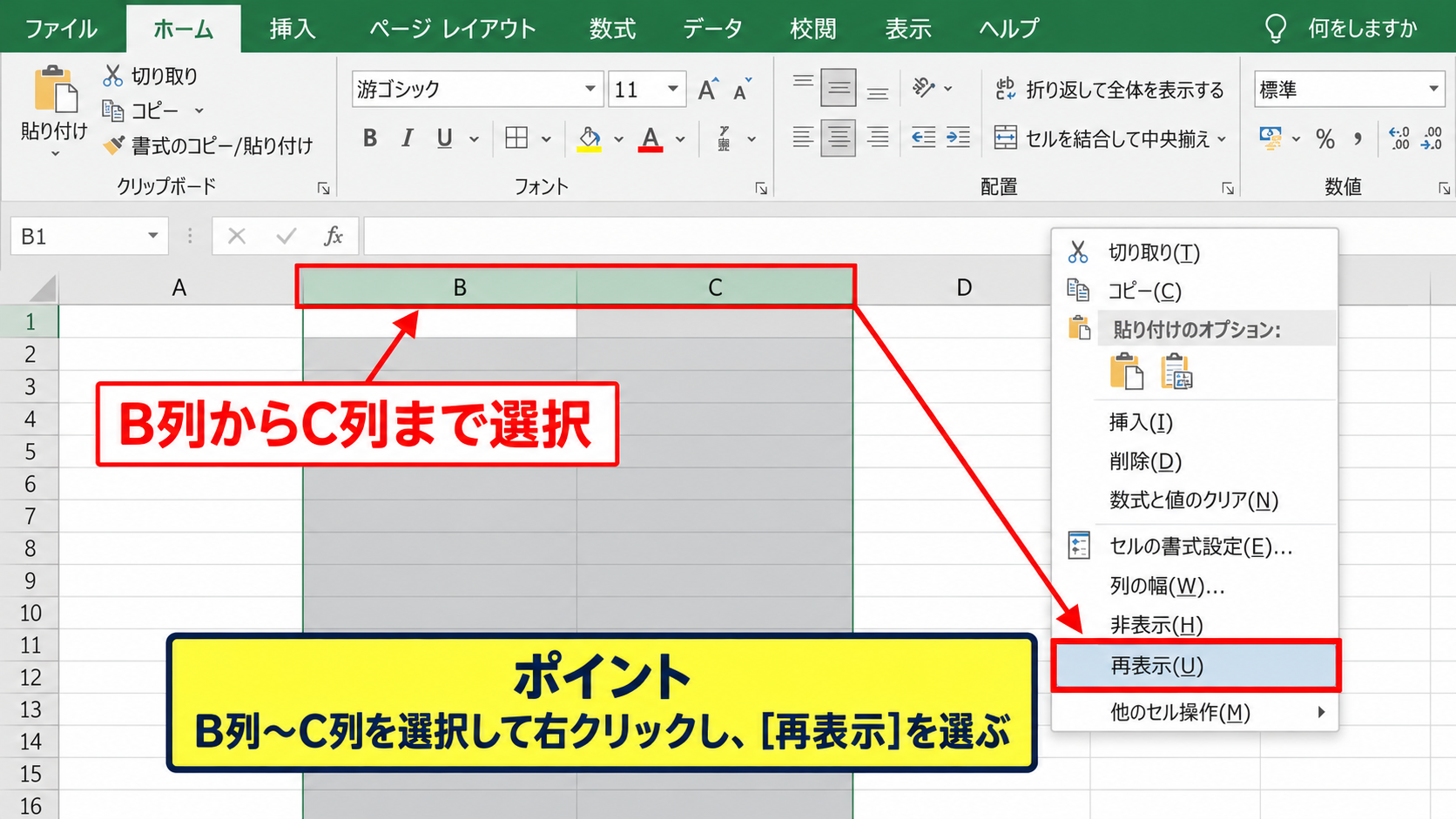The width and height of the screenshot is (1456, 819).
Task: Choose 再表示(U) in the context menu
Action: click(1196, 666)
